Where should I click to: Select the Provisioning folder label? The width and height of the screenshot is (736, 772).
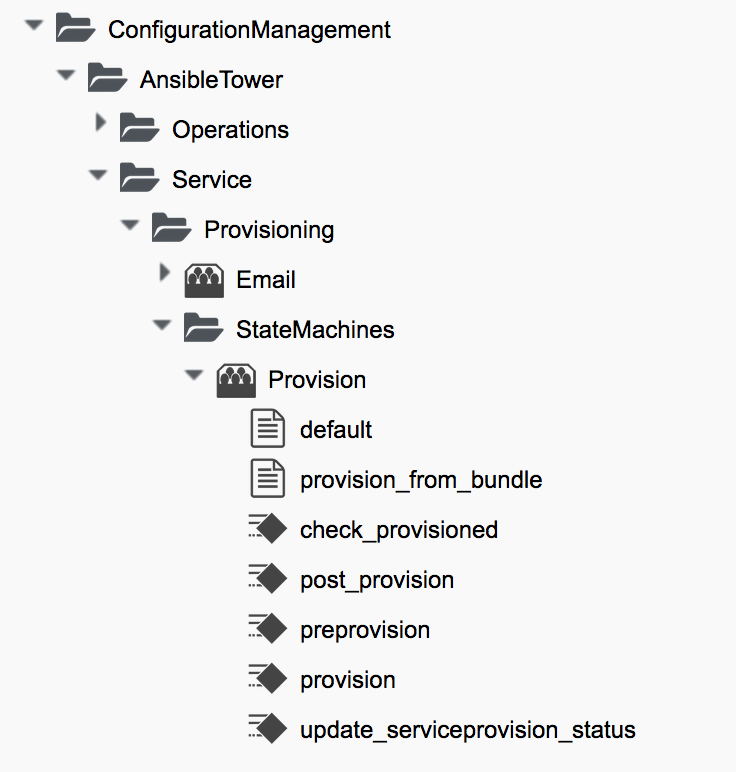click(x=269, y=230)
